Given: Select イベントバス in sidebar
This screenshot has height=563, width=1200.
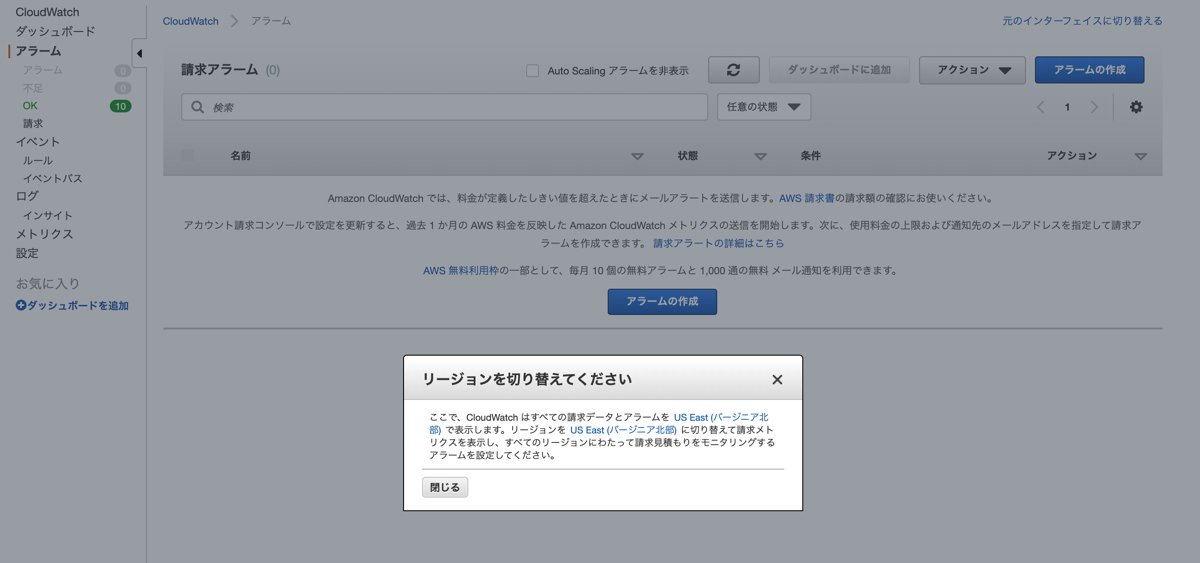Looking at the screenshot, I should 53,179.
